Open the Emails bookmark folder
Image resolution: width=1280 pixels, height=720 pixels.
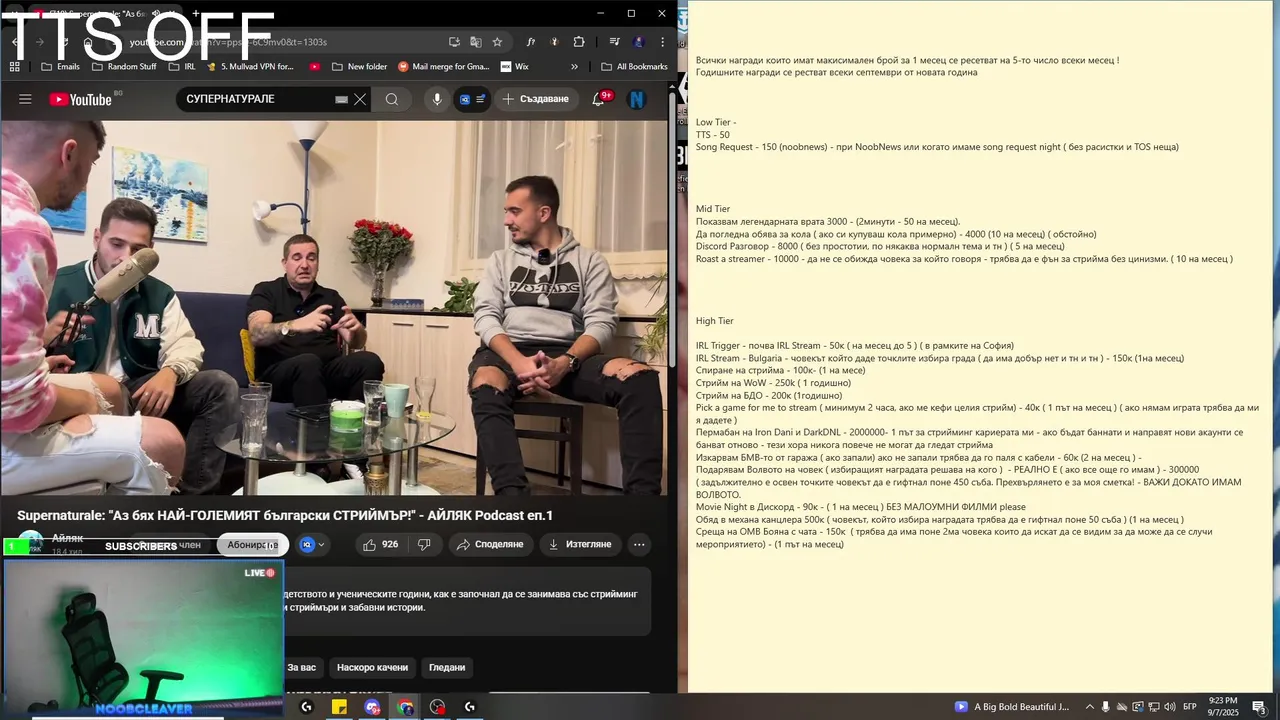click(60, 67)
